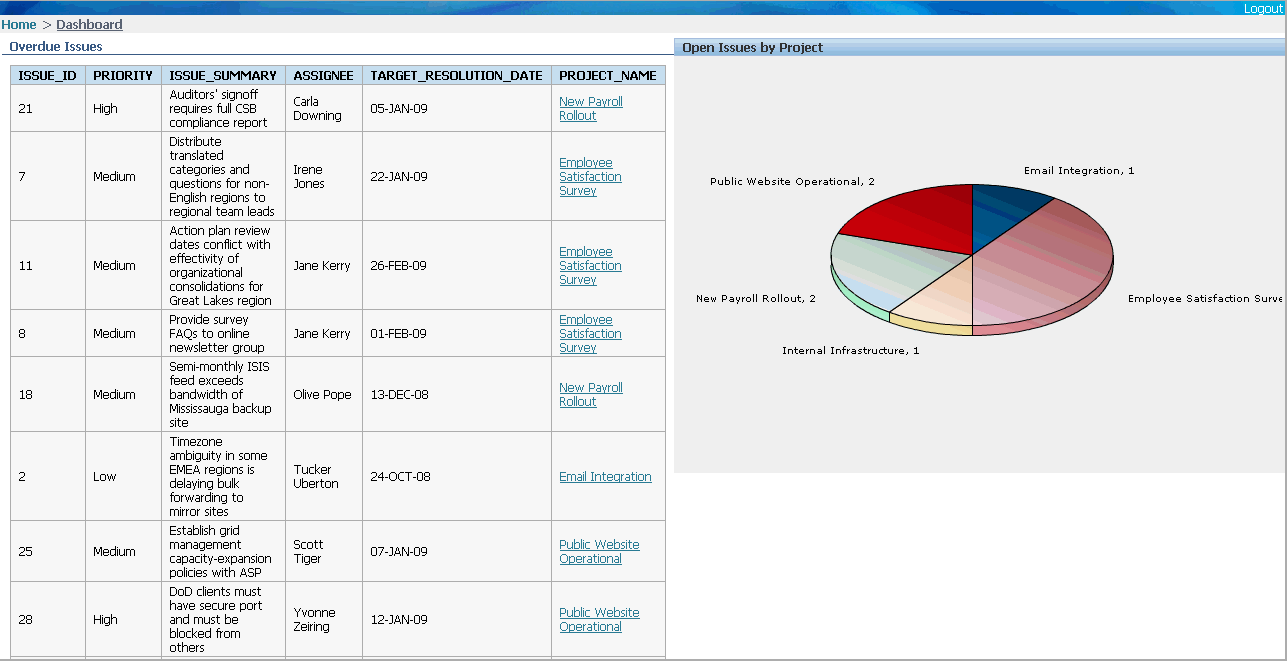The image size is (1287, 661).
Task: Open New Payroll Rollout link for issue 18
Action: [x=590, y=394]
